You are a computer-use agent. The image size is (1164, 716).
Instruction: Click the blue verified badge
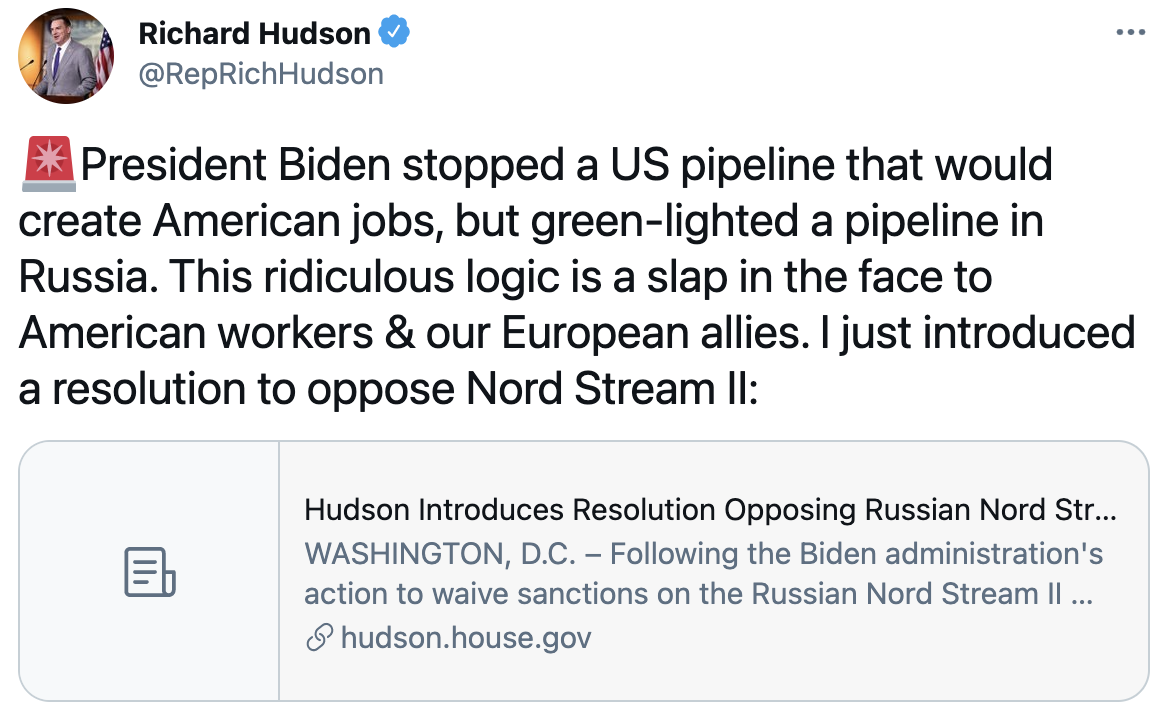coord(393,33)
